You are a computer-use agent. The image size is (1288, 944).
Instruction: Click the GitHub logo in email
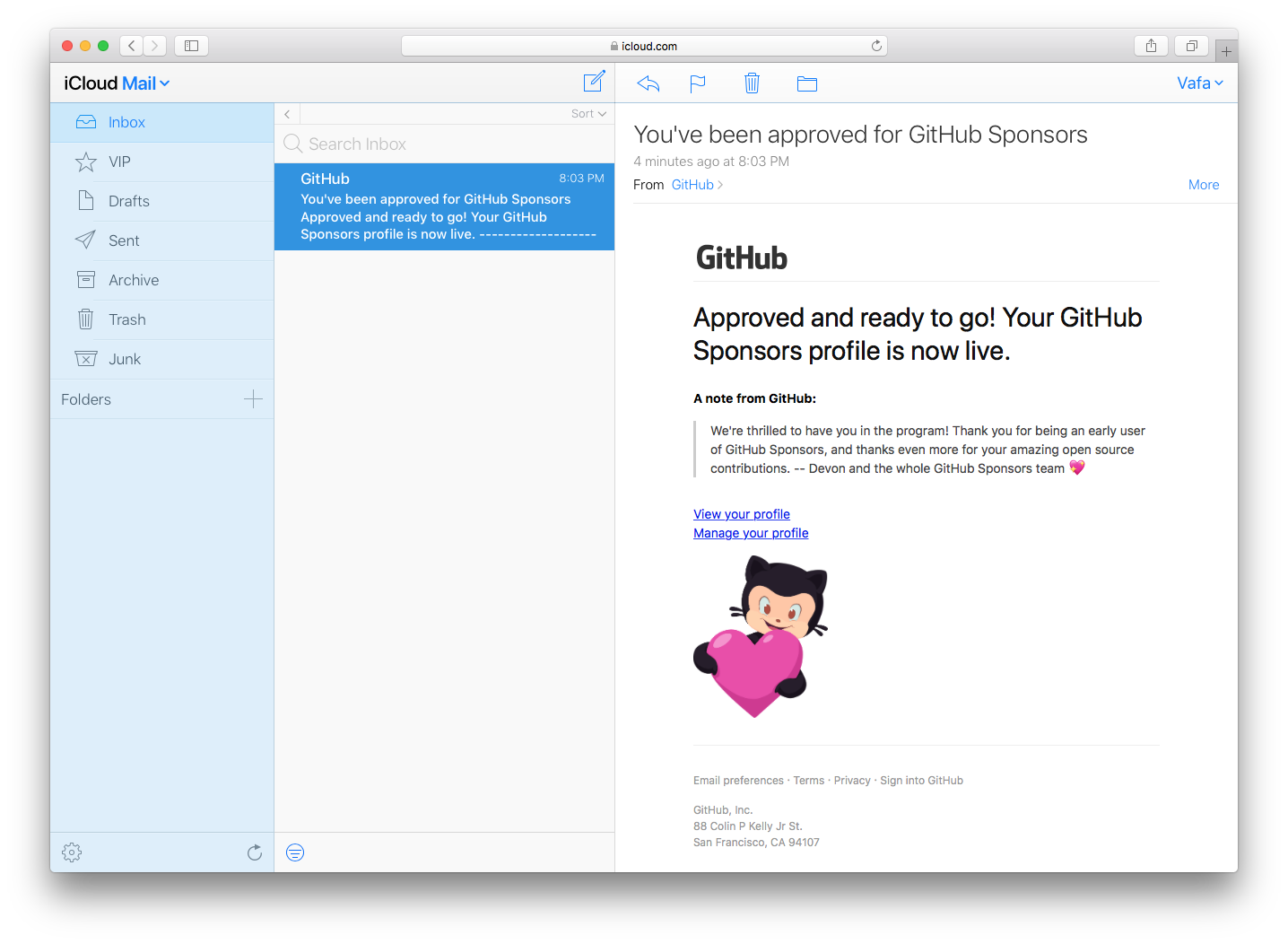(742, 258)
